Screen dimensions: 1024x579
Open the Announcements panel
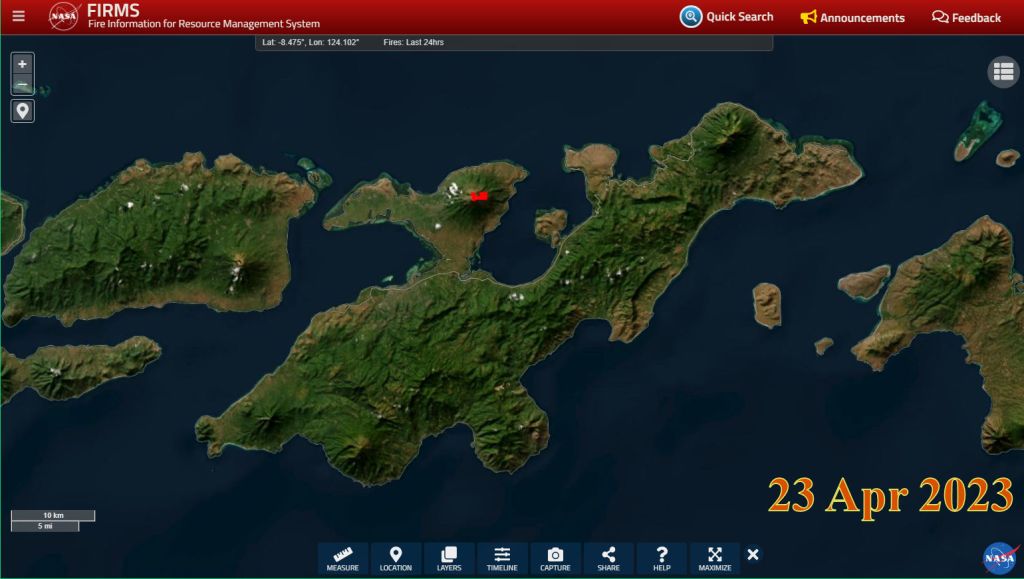pyautogui.click(x=852, y=17)
